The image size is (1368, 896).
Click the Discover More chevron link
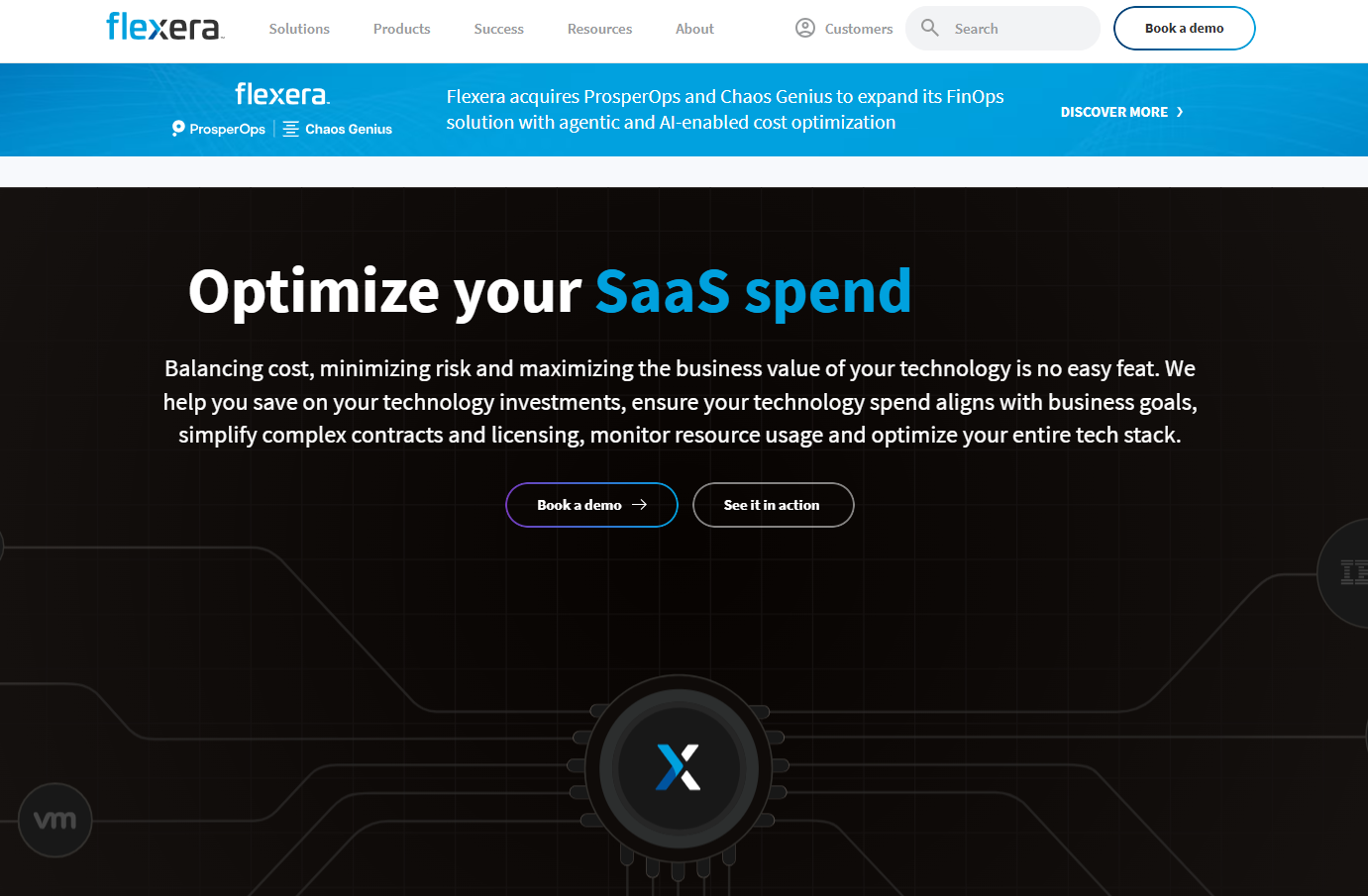(1120, 112)
